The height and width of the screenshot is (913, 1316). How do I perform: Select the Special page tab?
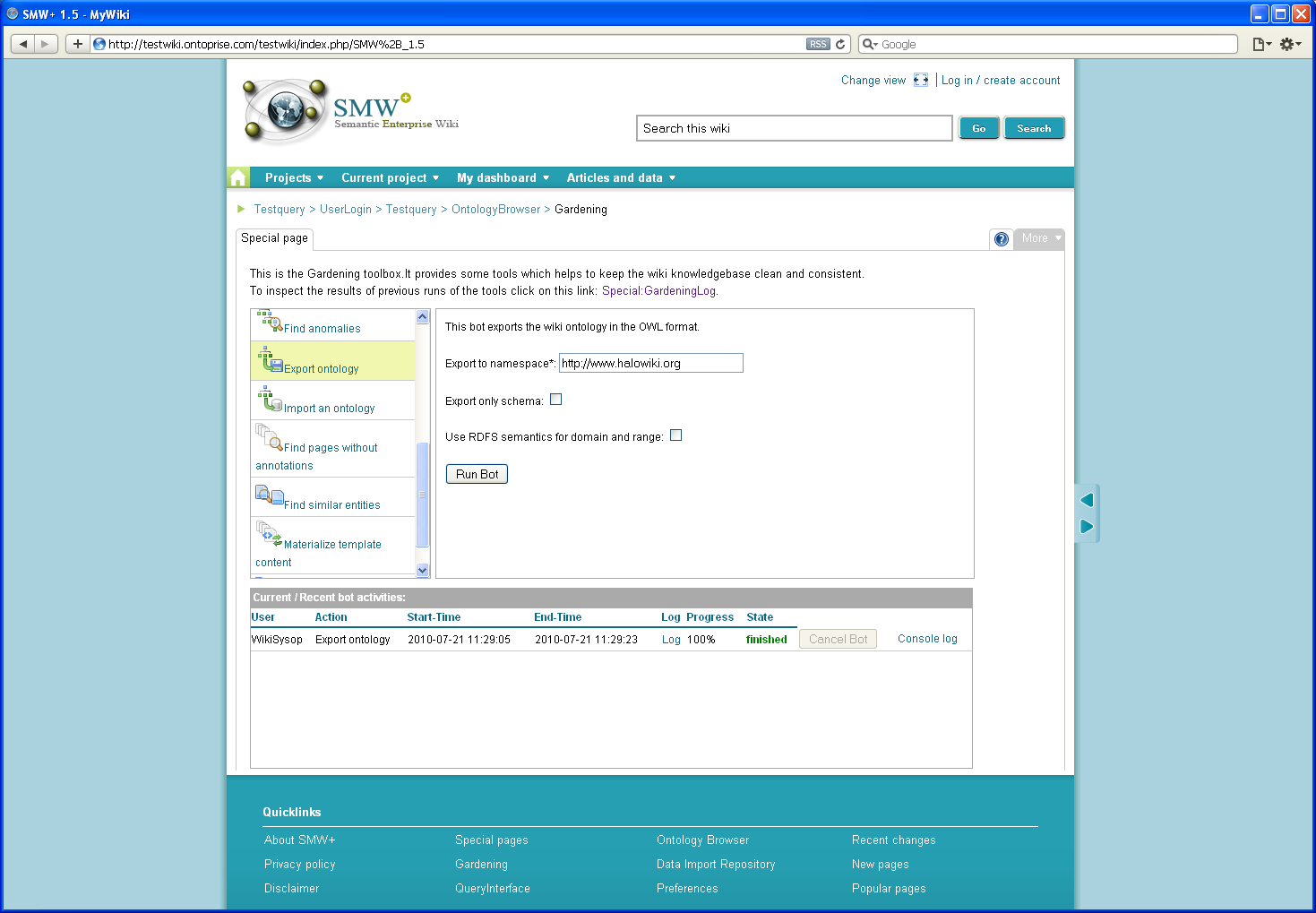(x=274, y=238)
